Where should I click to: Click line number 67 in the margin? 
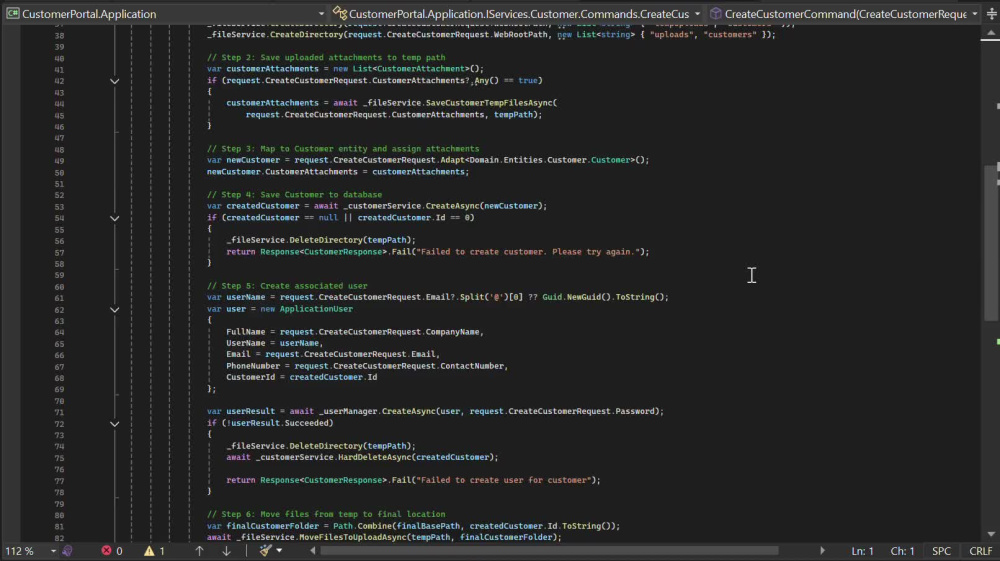[59, 367]
